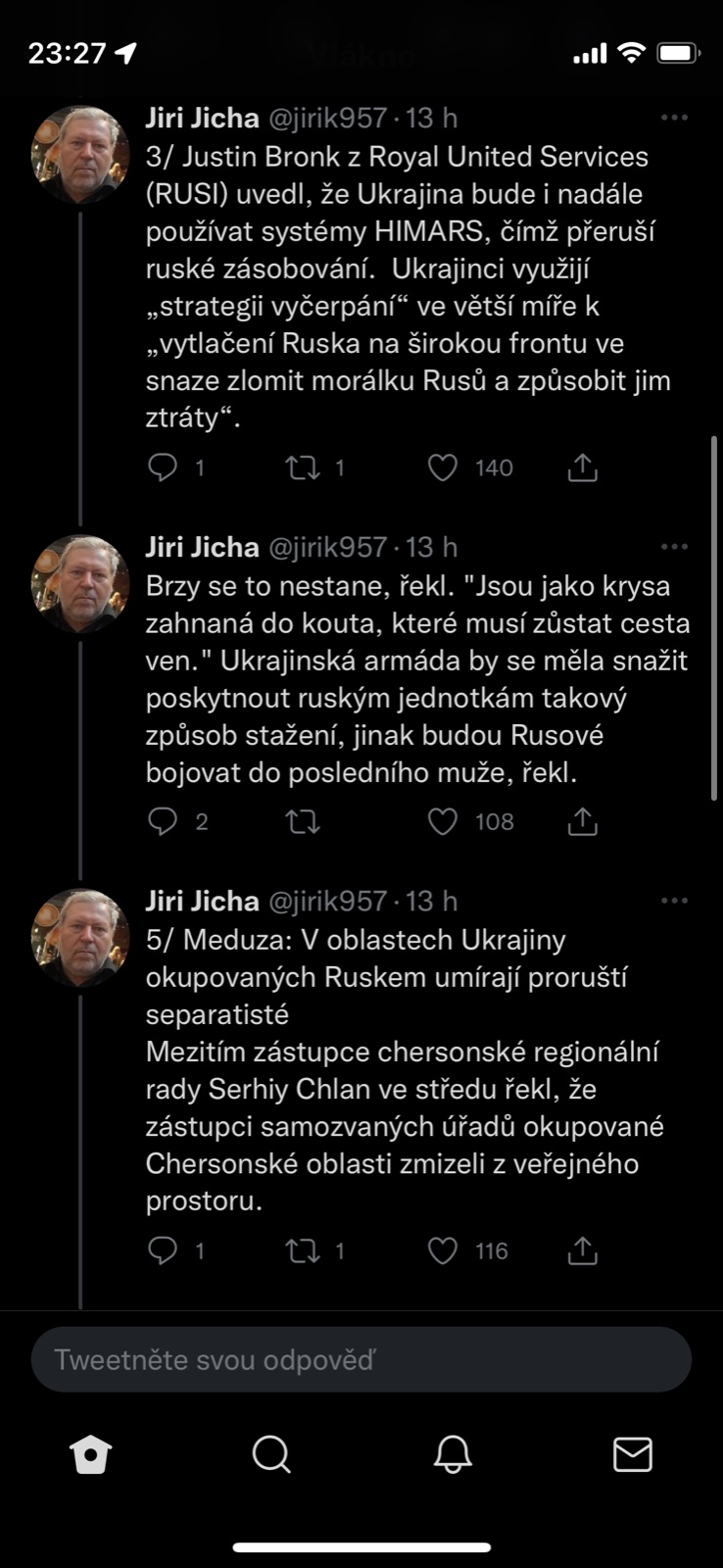Image resolution: width=723 pixels, height=1568 pixels.
Task: Open more options for the 5/ Meduza tweet
Action: click(674, 901)
